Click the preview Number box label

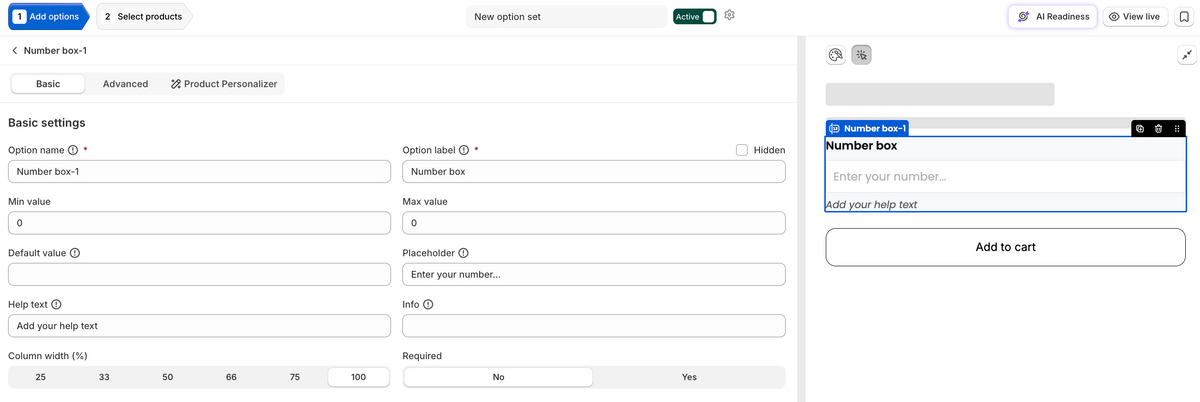click(x=861, y=146)
